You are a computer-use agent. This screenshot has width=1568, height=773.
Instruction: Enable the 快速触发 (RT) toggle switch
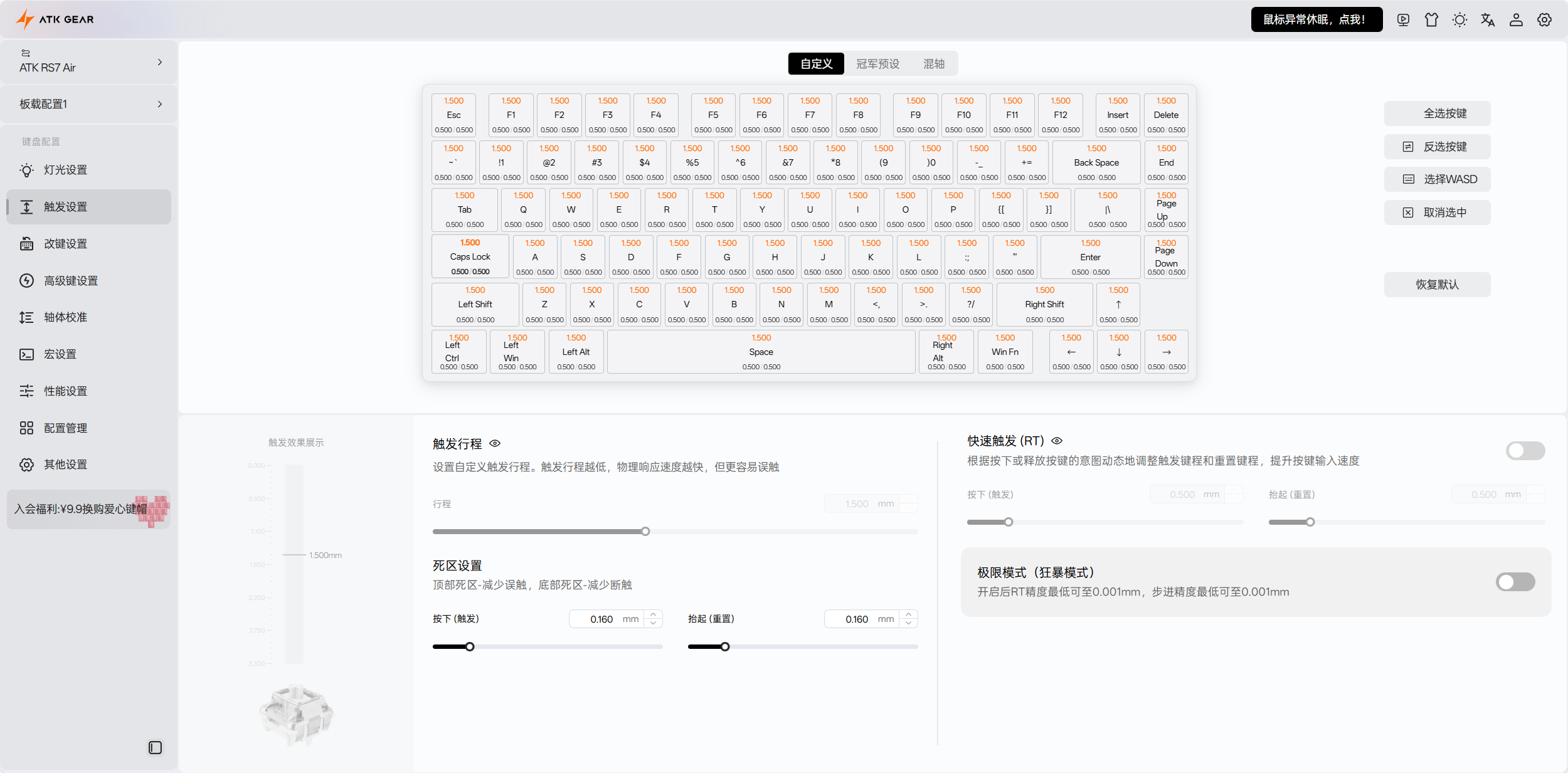coord(1525,450)
